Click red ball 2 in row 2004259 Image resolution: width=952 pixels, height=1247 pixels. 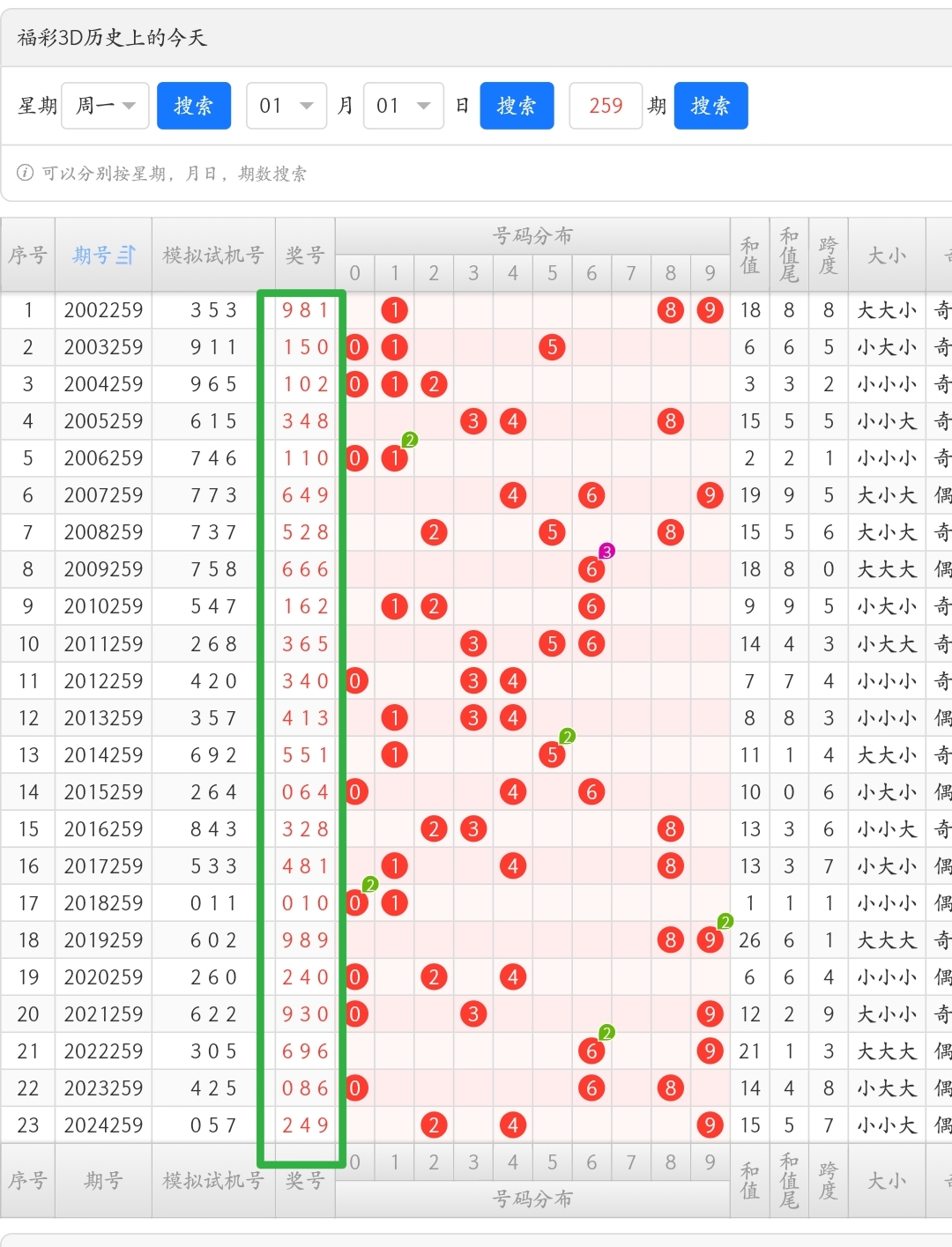(x=434, y=384)
